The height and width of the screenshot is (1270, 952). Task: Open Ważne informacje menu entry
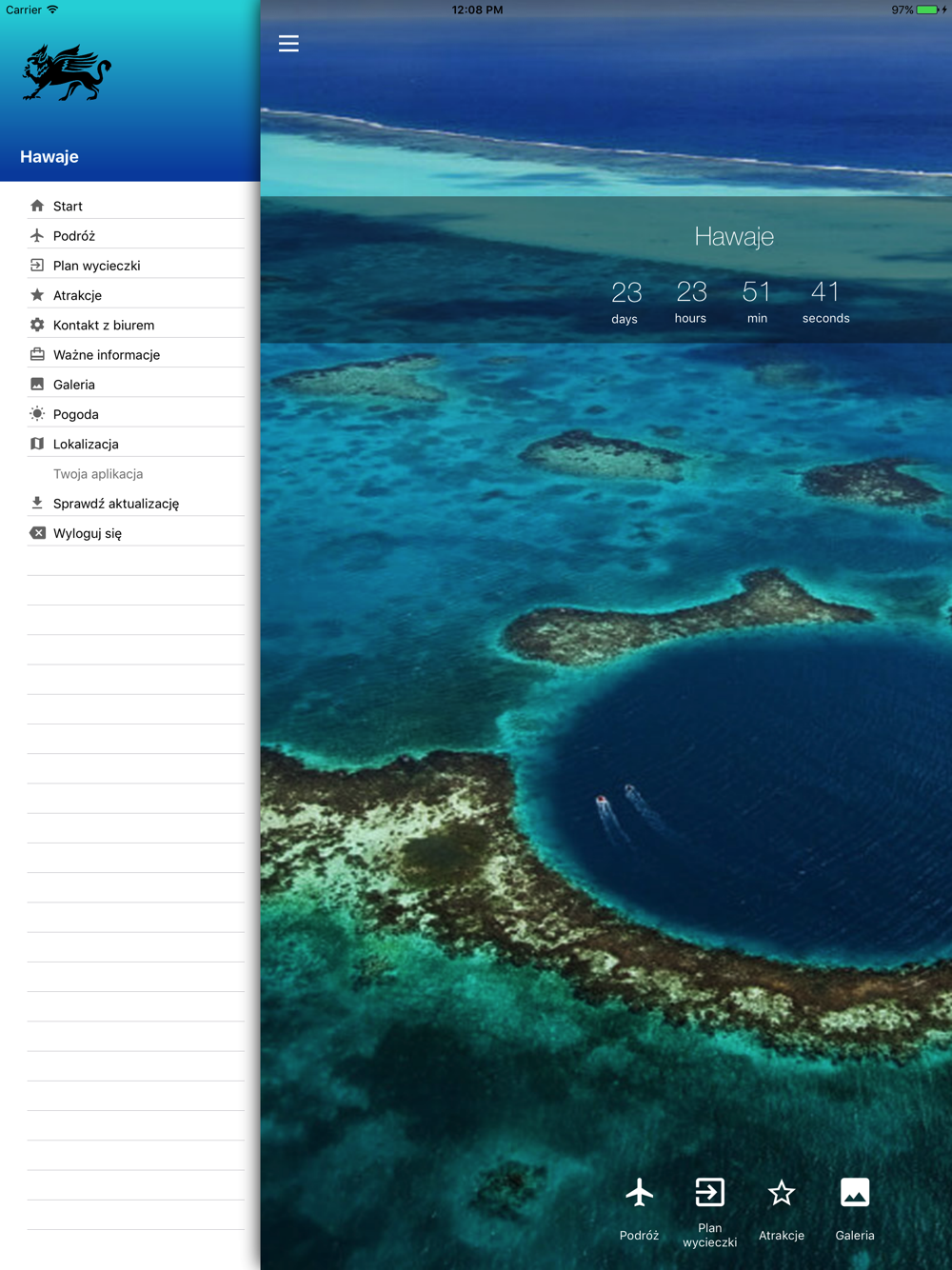[107, 355]
